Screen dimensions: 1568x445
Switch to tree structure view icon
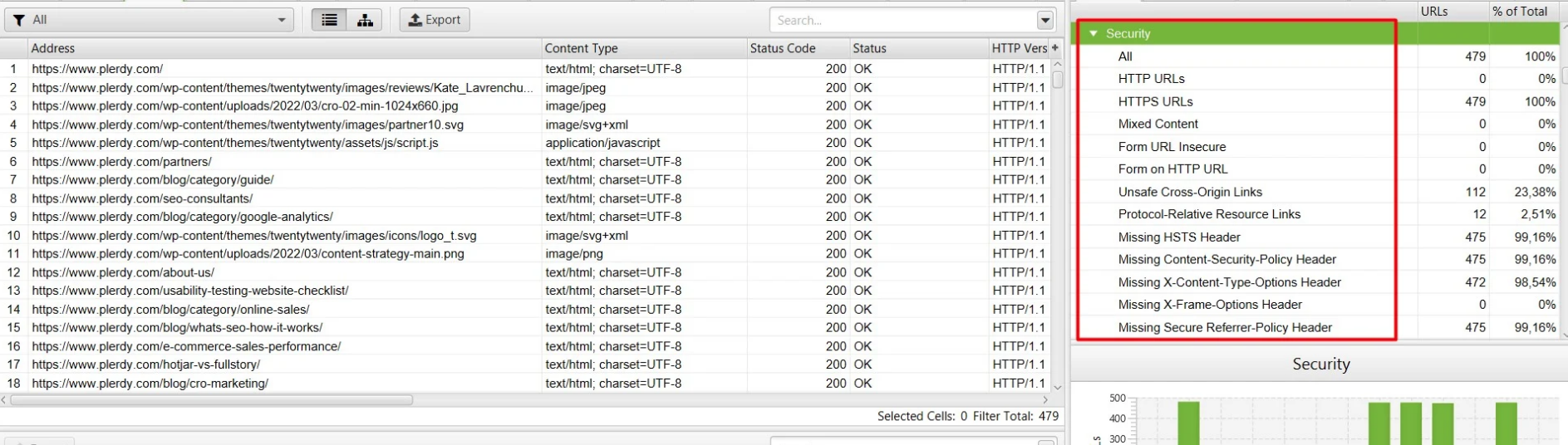pyautogui.click(x=365, y=20)
